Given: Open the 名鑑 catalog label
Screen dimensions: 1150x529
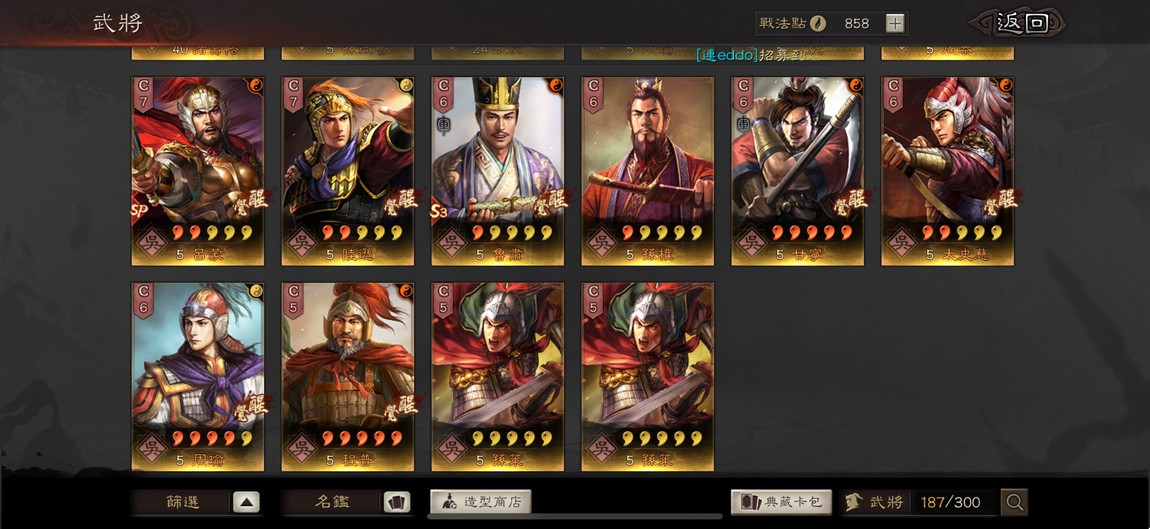Looking at the screenshot, I should pos(333,503).
